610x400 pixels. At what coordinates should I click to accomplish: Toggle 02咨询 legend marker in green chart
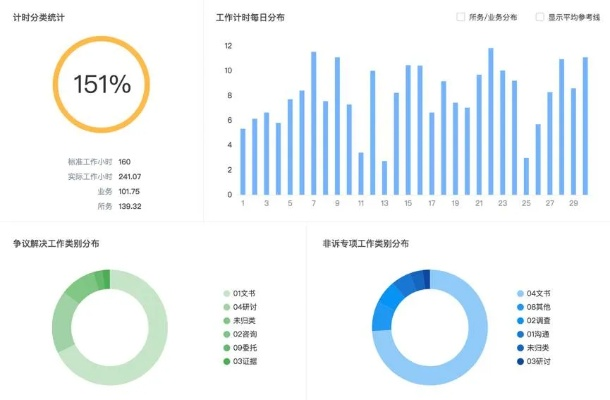(x=225, y=333)
